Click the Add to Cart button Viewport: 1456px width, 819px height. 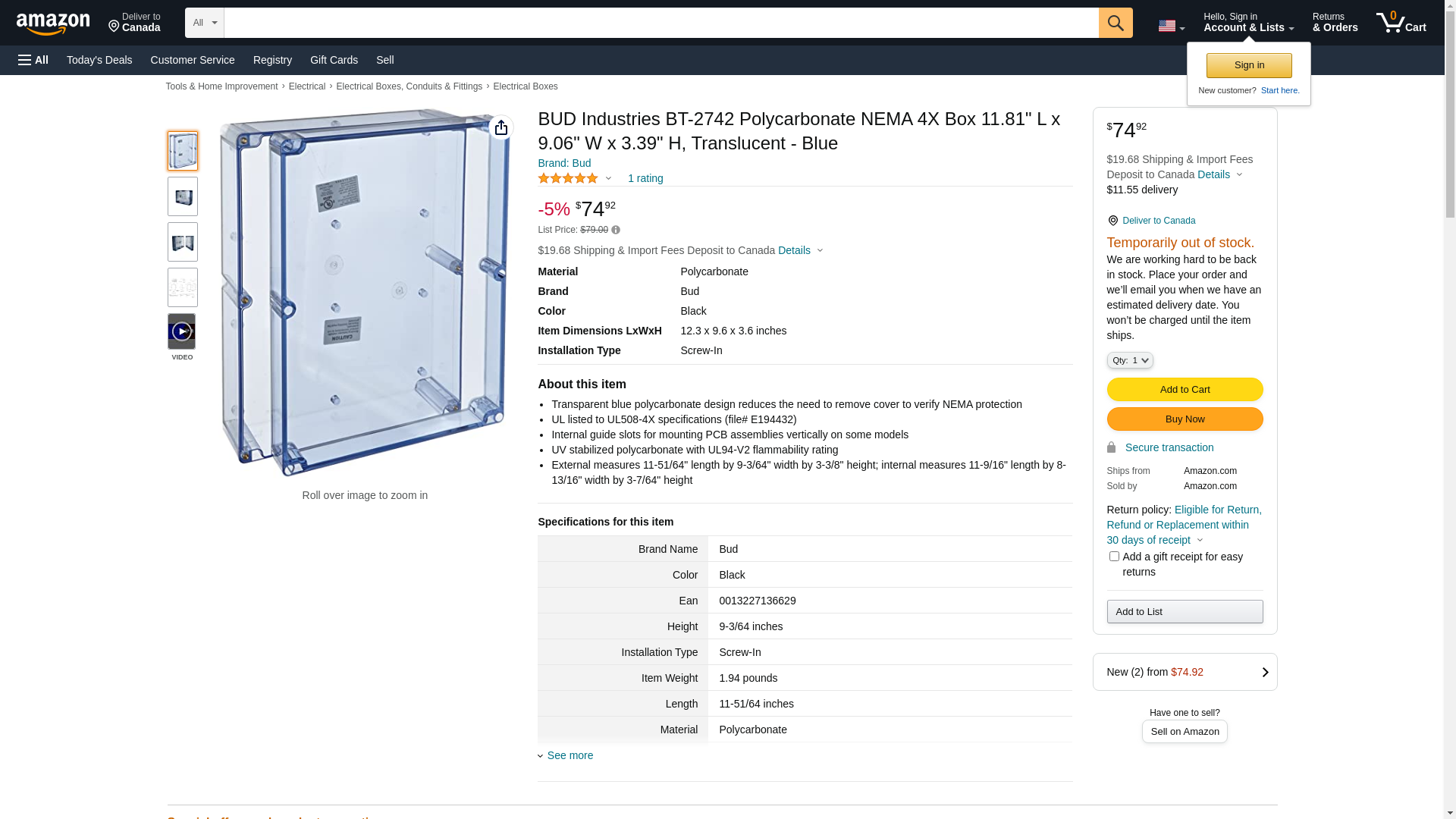1185,390
